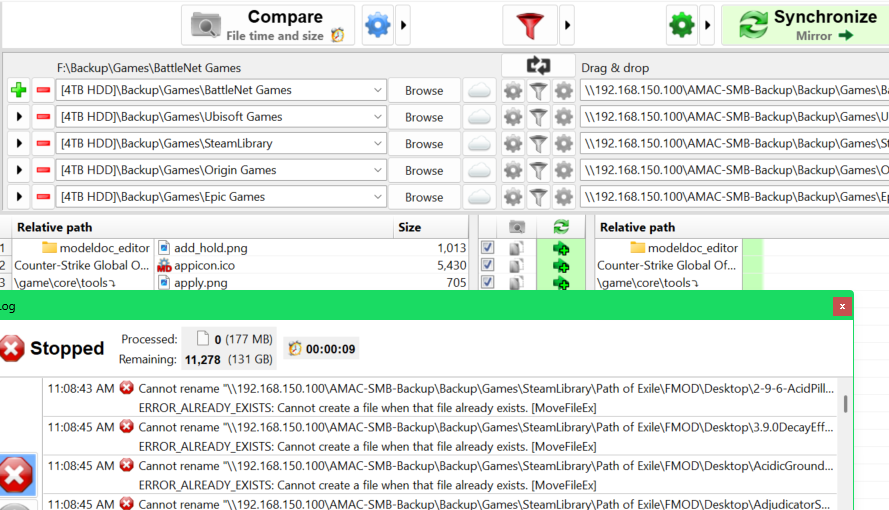The image size is (889, 510).
Task: Change sync action for appicon.ico
Action: pyautogui.click(x=561, y=266)
